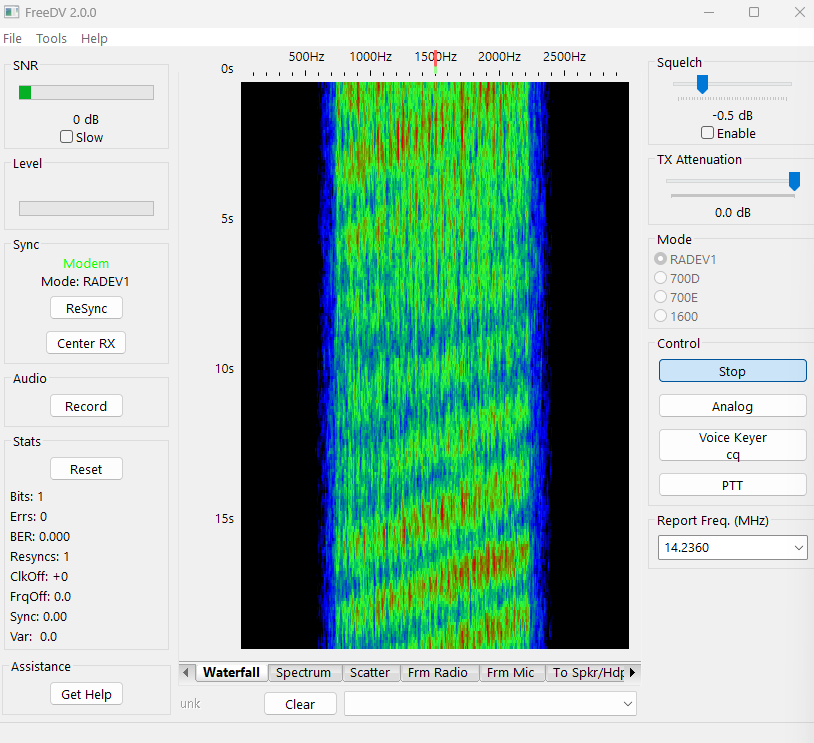Click the PTT button
814x743 pixels.
[x=732, y=485]
